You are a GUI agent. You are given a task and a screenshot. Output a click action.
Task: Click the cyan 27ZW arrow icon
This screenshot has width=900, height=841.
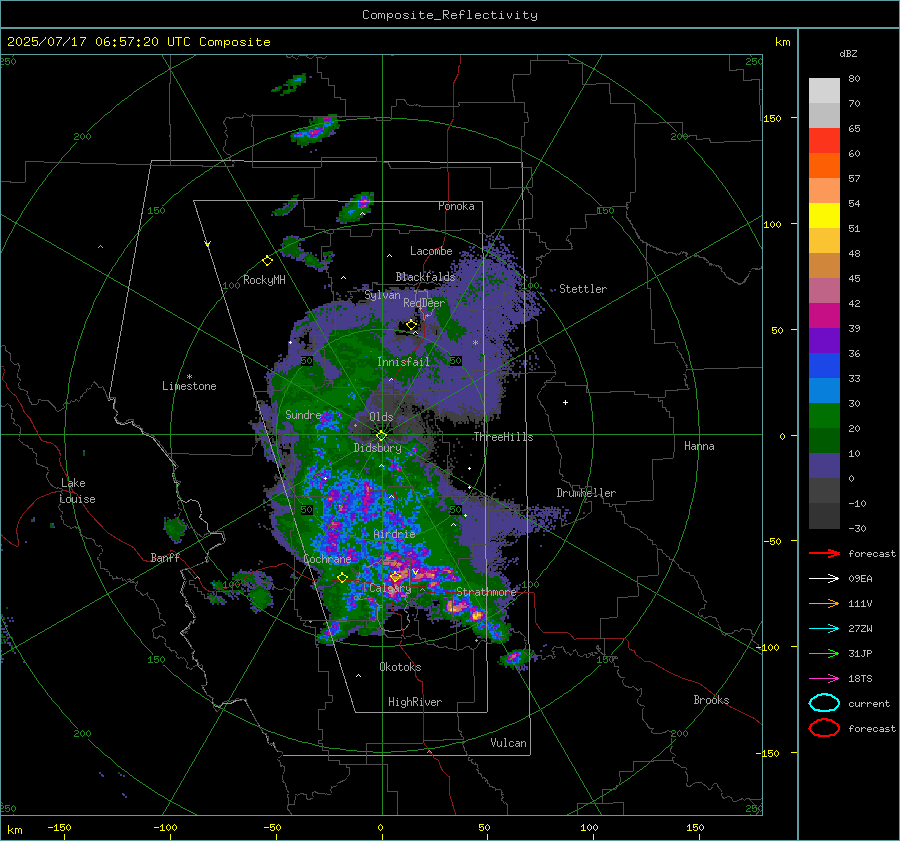click(x=824, y=629)
